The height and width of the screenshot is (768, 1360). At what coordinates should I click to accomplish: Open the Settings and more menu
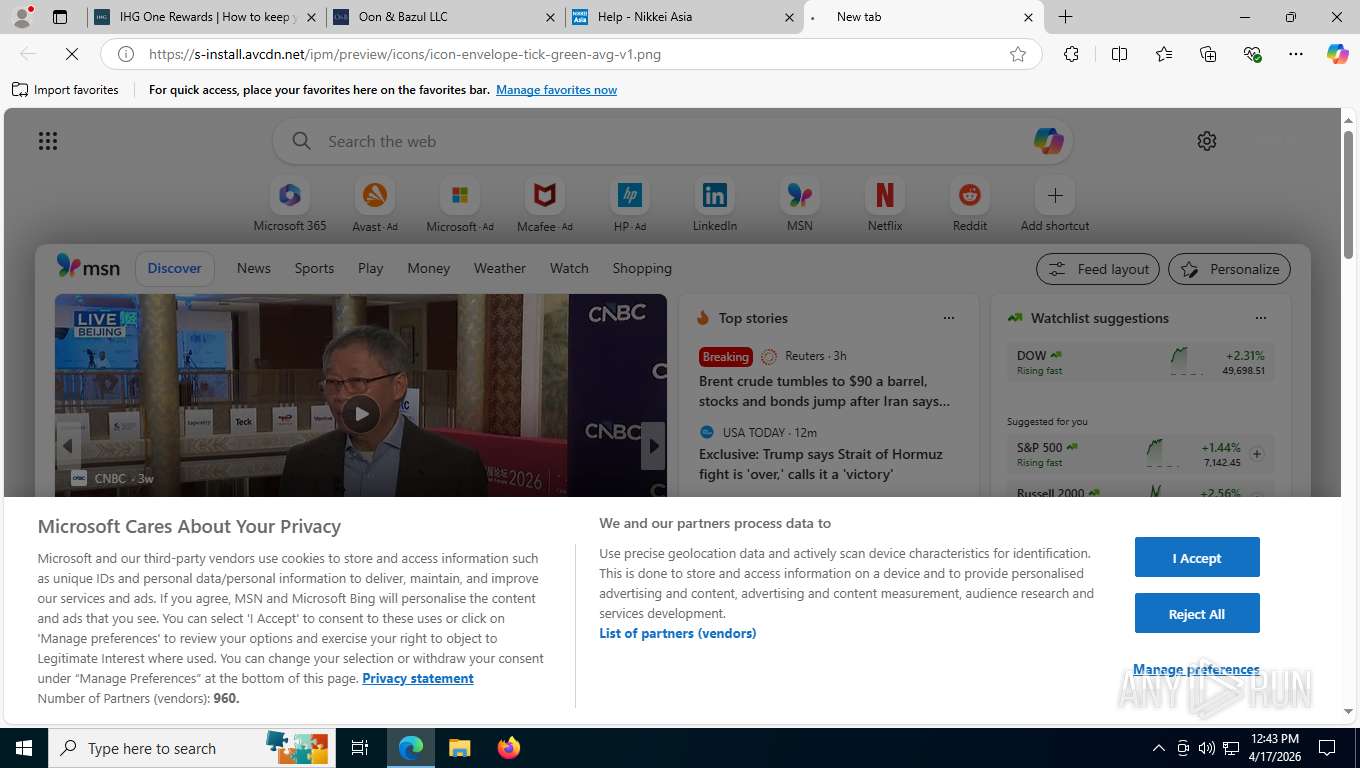pos(1296,54)
